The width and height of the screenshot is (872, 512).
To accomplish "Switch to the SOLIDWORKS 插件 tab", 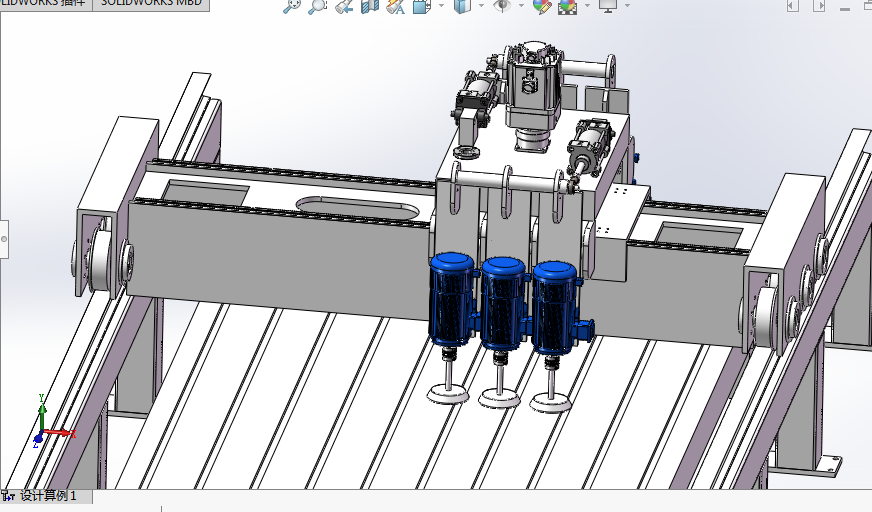I will (46, 4).
